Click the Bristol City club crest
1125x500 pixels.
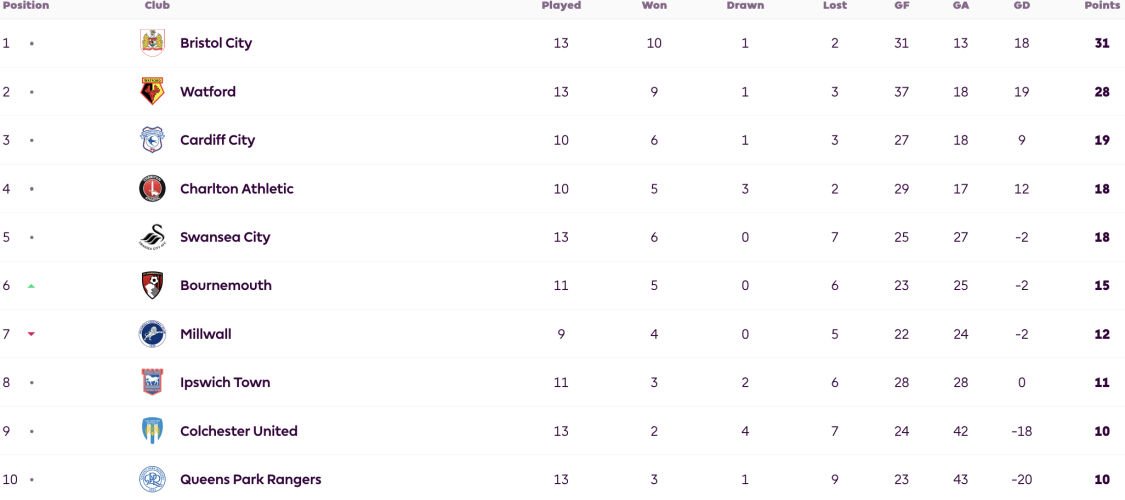pyautogui.click(x=152, y=43)
